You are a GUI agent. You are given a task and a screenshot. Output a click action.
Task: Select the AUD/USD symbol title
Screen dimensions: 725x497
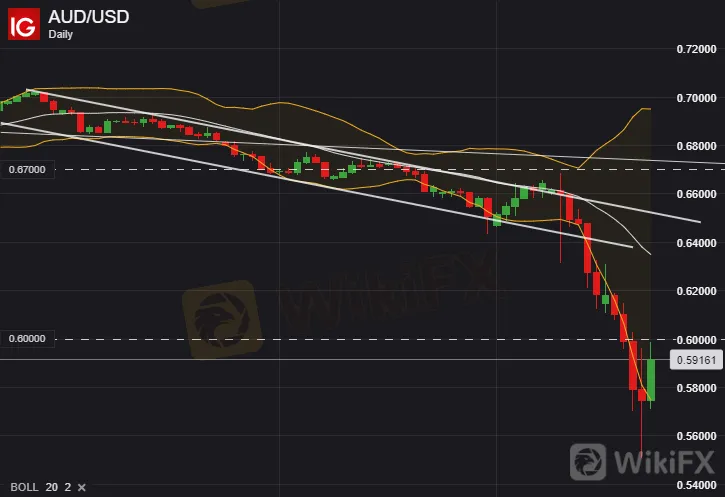tap(88, 17)
